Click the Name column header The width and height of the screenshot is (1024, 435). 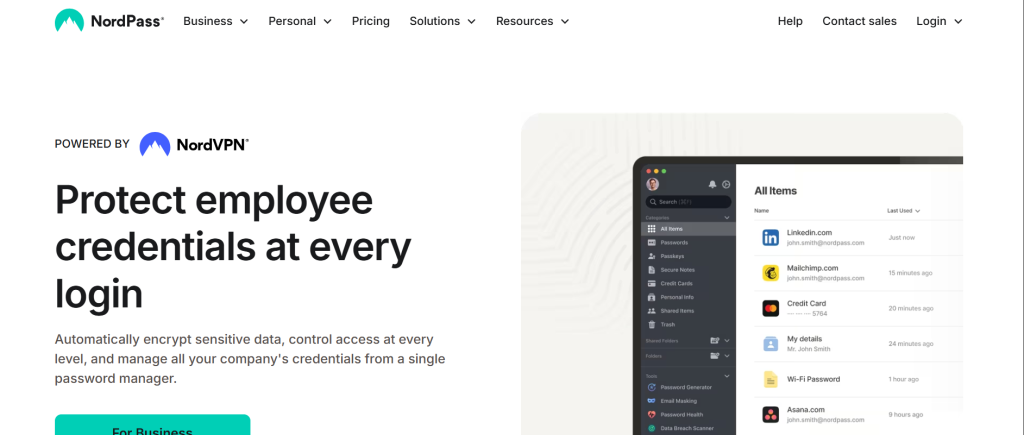(x=761, y=211)
